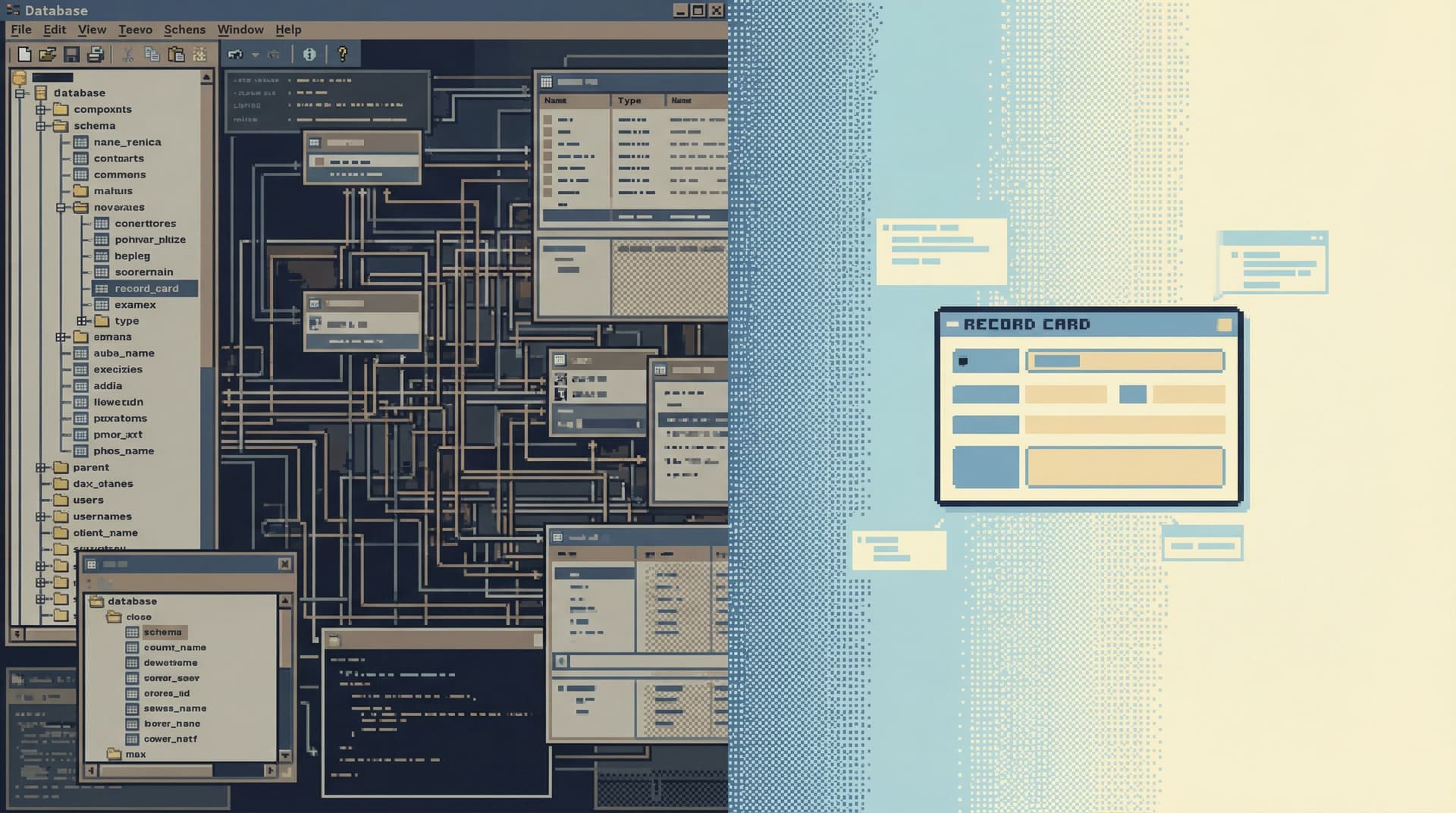Expand the type folder in the tree

pyautogui.click(x=81, y=320)
